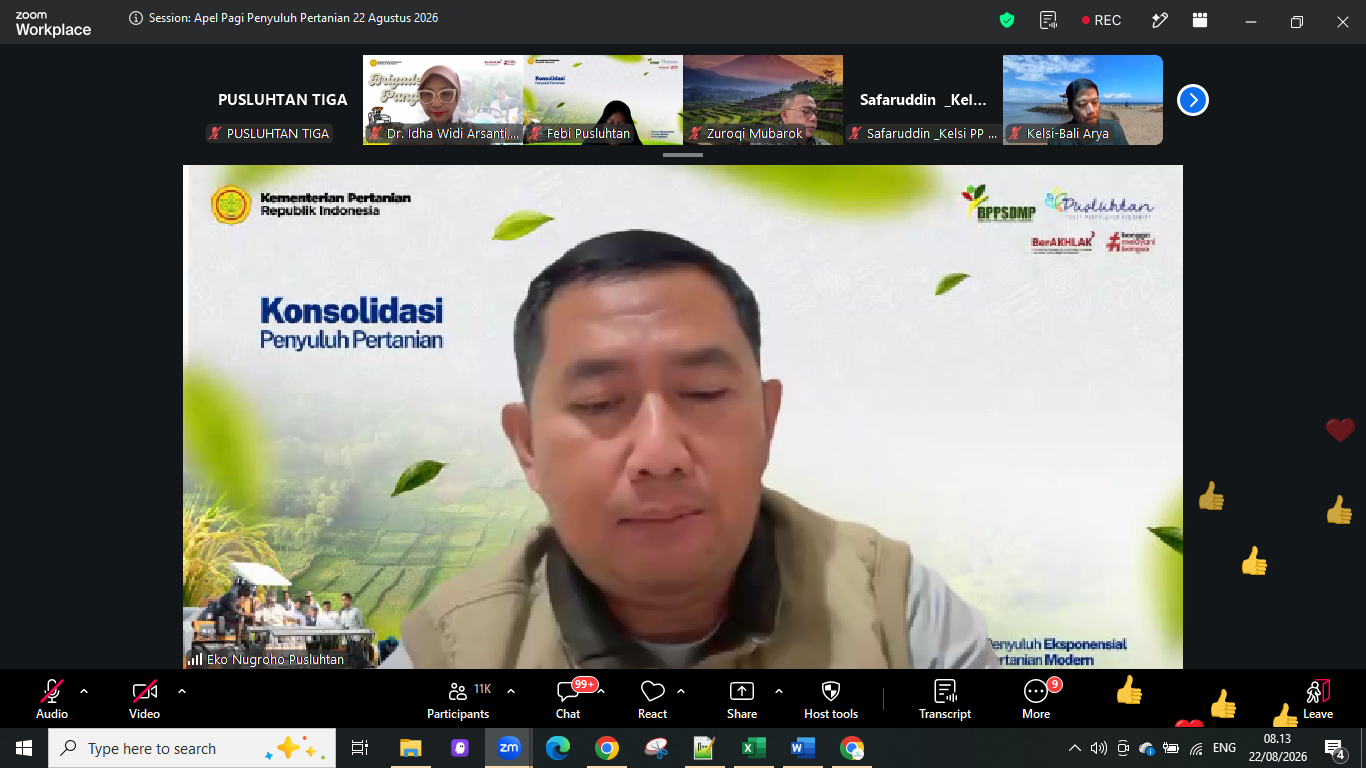
Task: Open the Participants panel
Action: pos(458,698)
